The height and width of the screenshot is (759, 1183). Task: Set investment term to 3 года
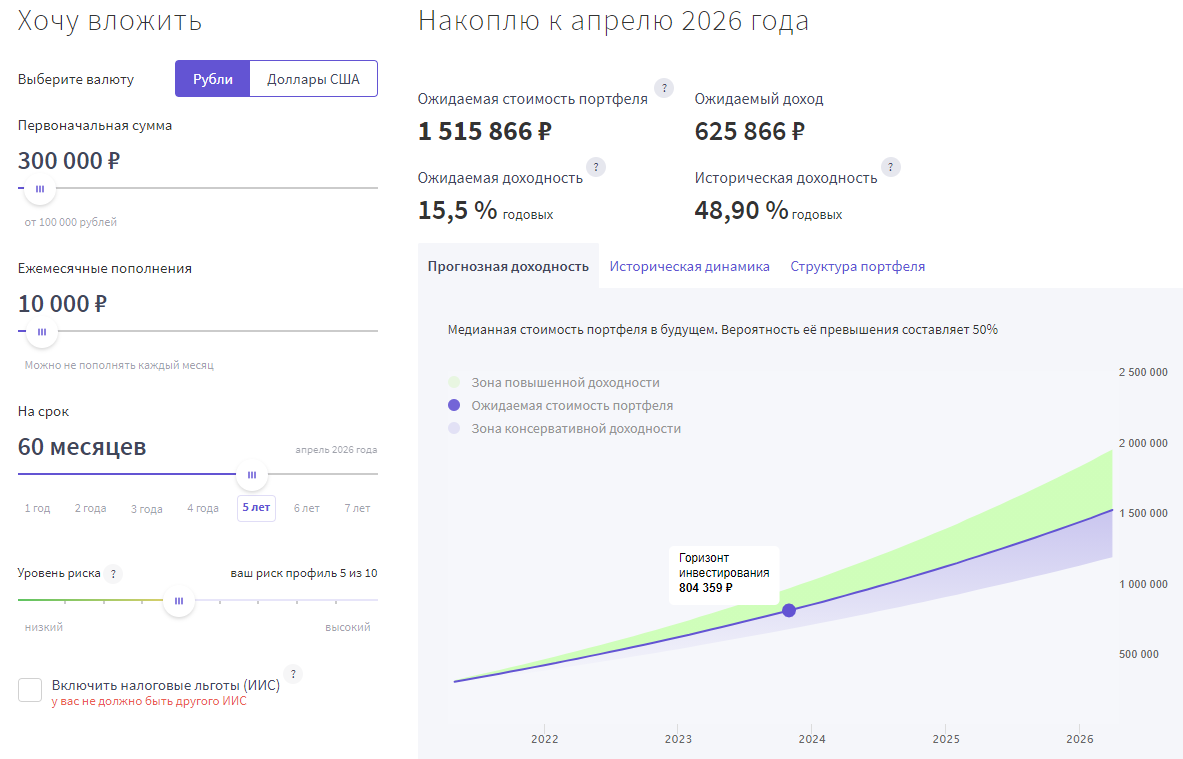tap(146, 508)
